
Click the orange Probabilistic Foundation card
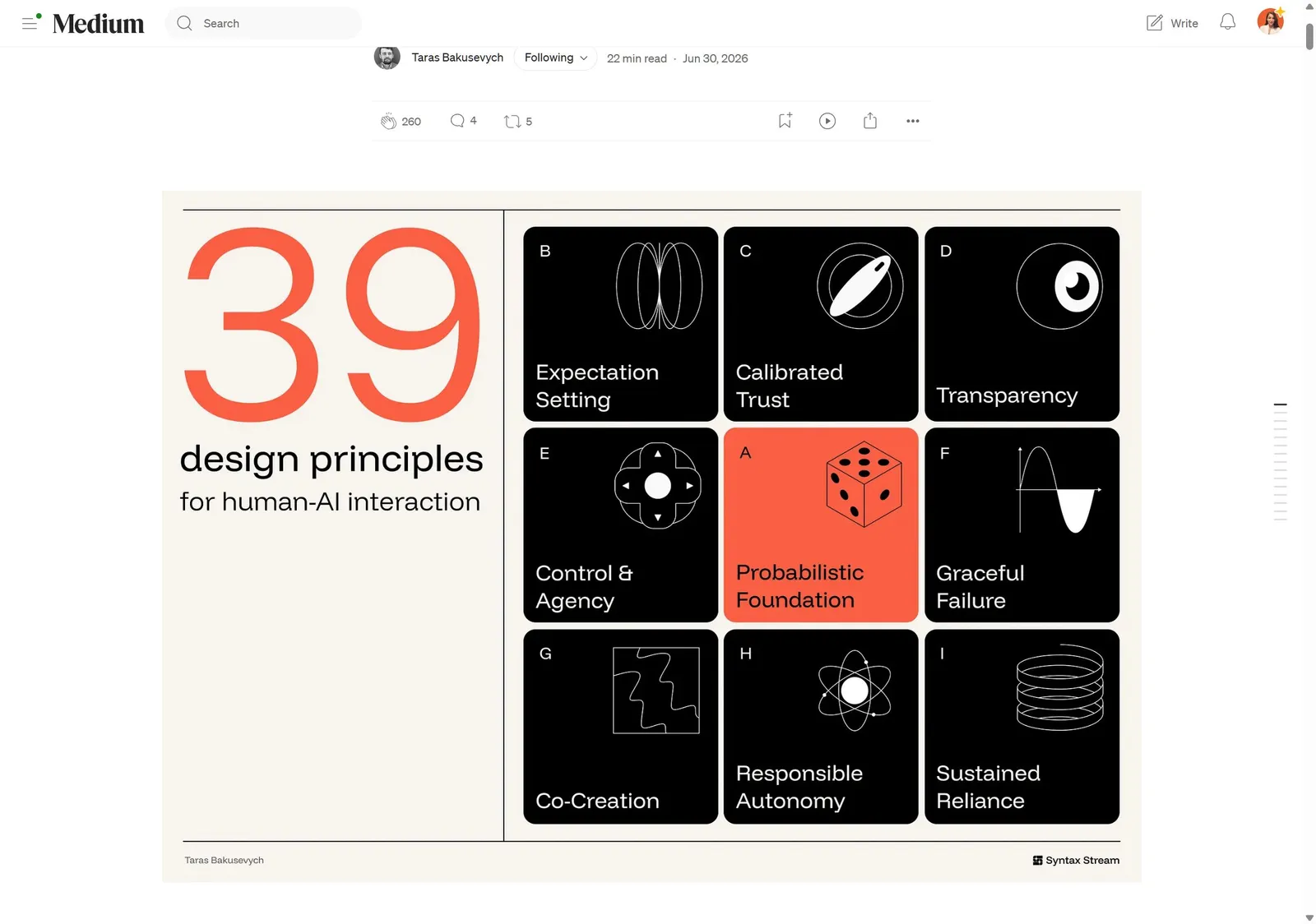click(x=821, y=525)
